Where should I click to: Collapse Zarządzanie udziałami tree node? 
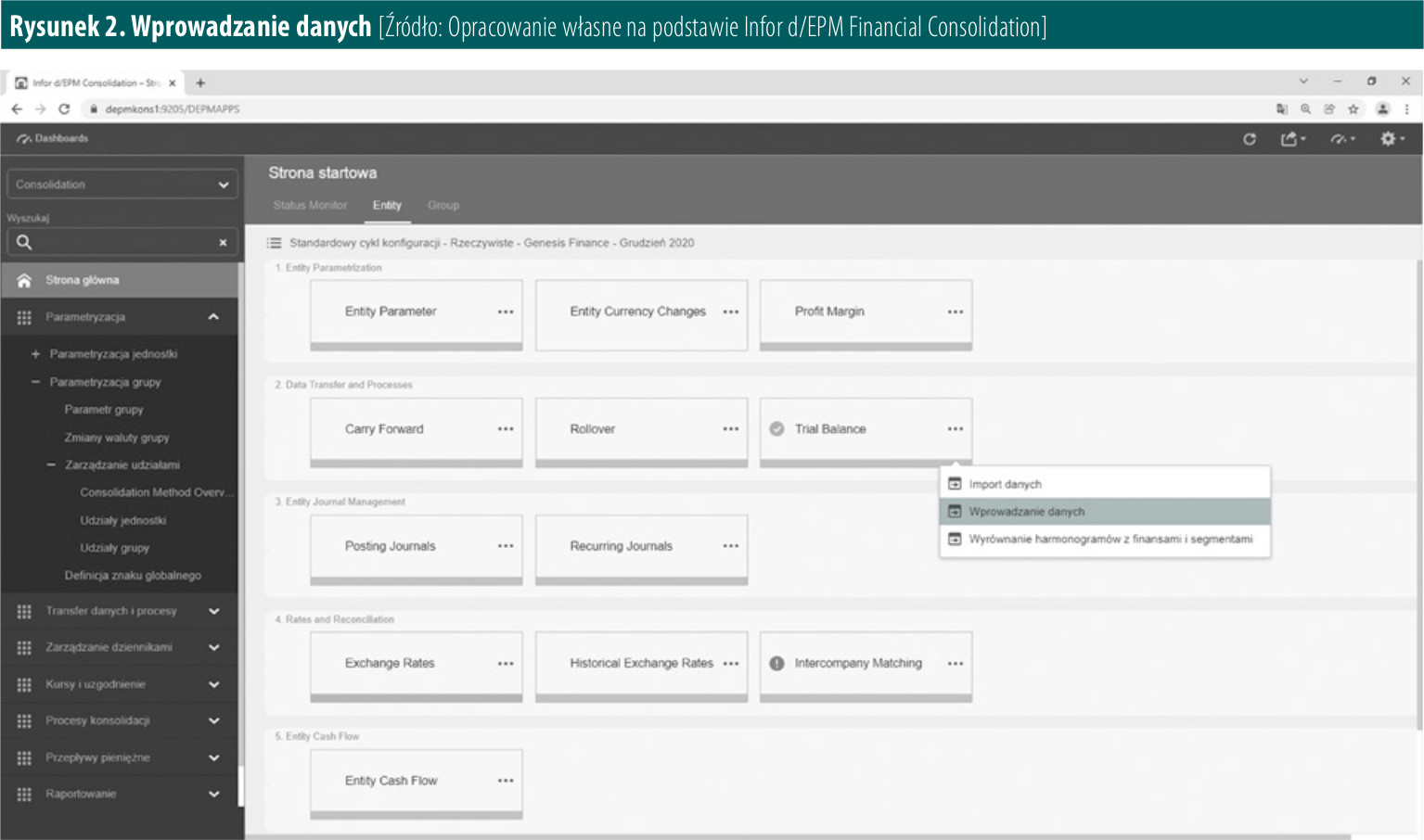pyautogui.click(x=51, y=465)
